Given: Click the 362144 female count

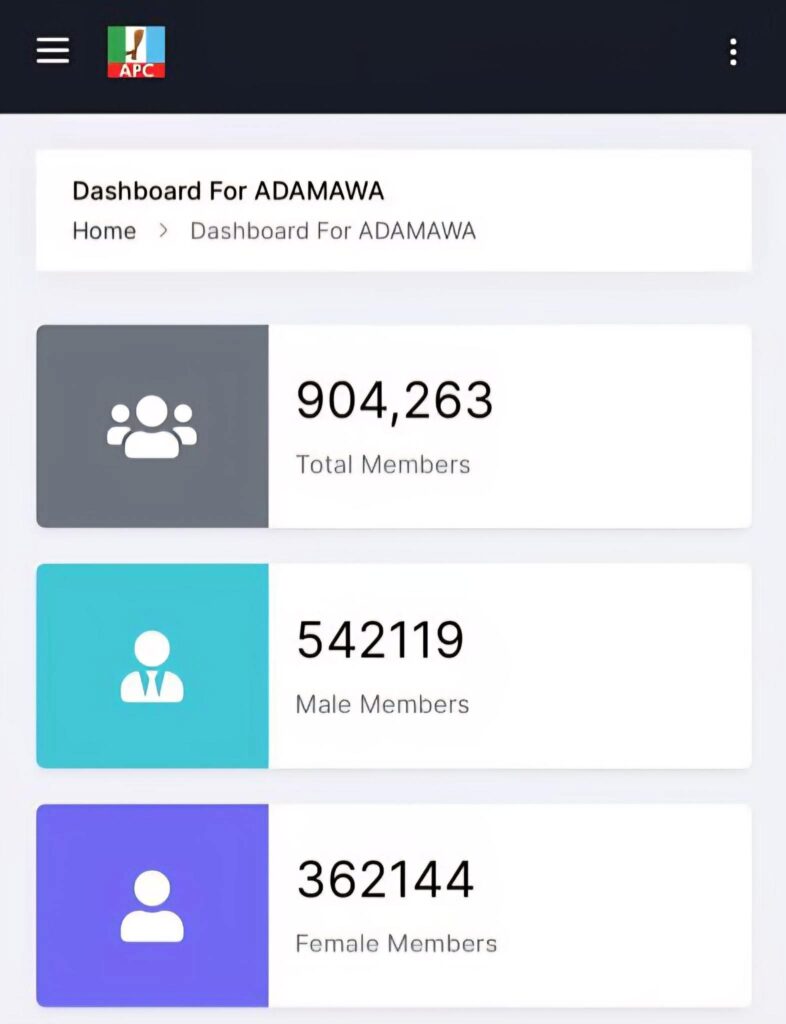Looking at the screenshot, I should pos(385,880).
